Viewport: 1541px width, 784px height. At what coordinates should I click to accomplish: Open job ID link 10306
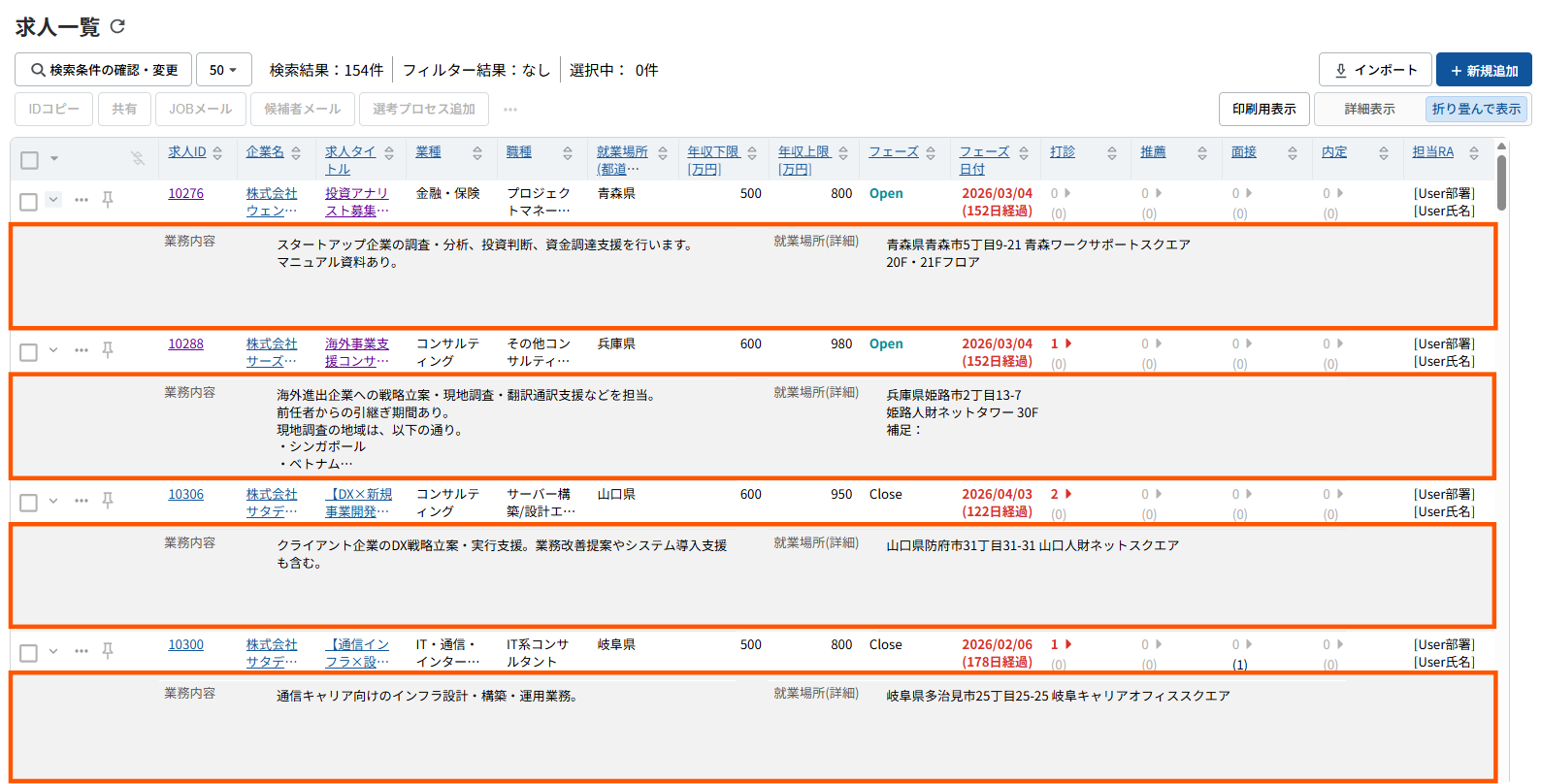[x=185, y=494]
